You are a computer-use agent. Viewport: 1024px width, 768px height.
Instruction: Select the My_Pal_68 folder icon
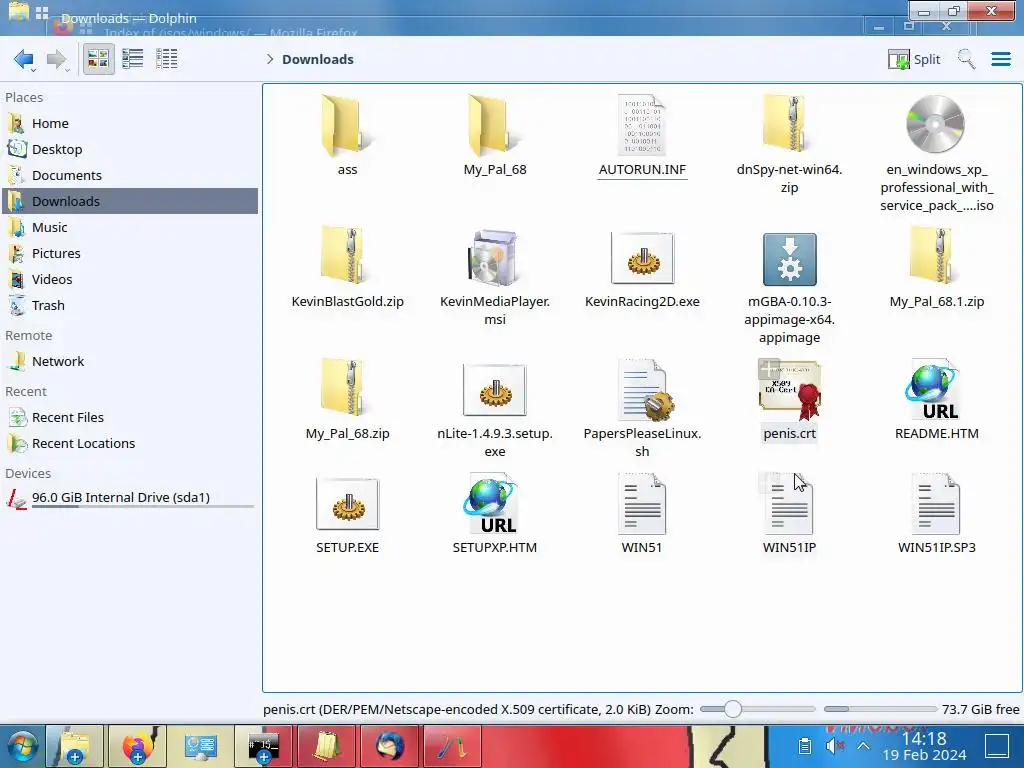(494, 125)
